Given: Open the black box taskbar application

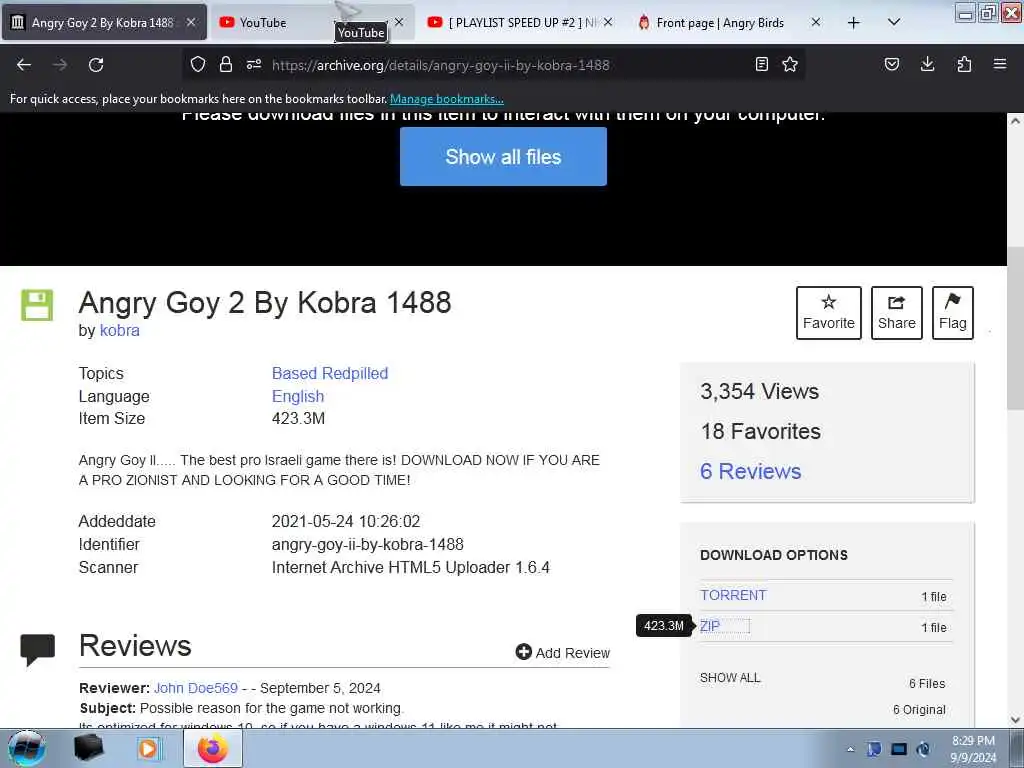Looking at the screenshot, I should click(x=88, y=748).
